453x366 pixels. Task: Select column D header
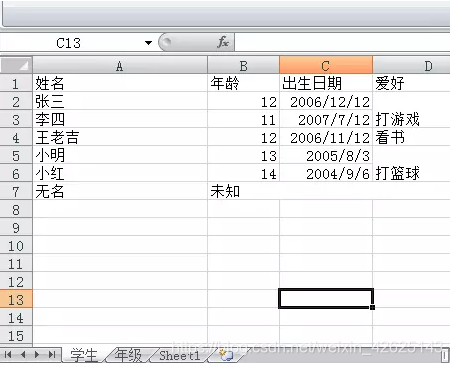point(412,66)
